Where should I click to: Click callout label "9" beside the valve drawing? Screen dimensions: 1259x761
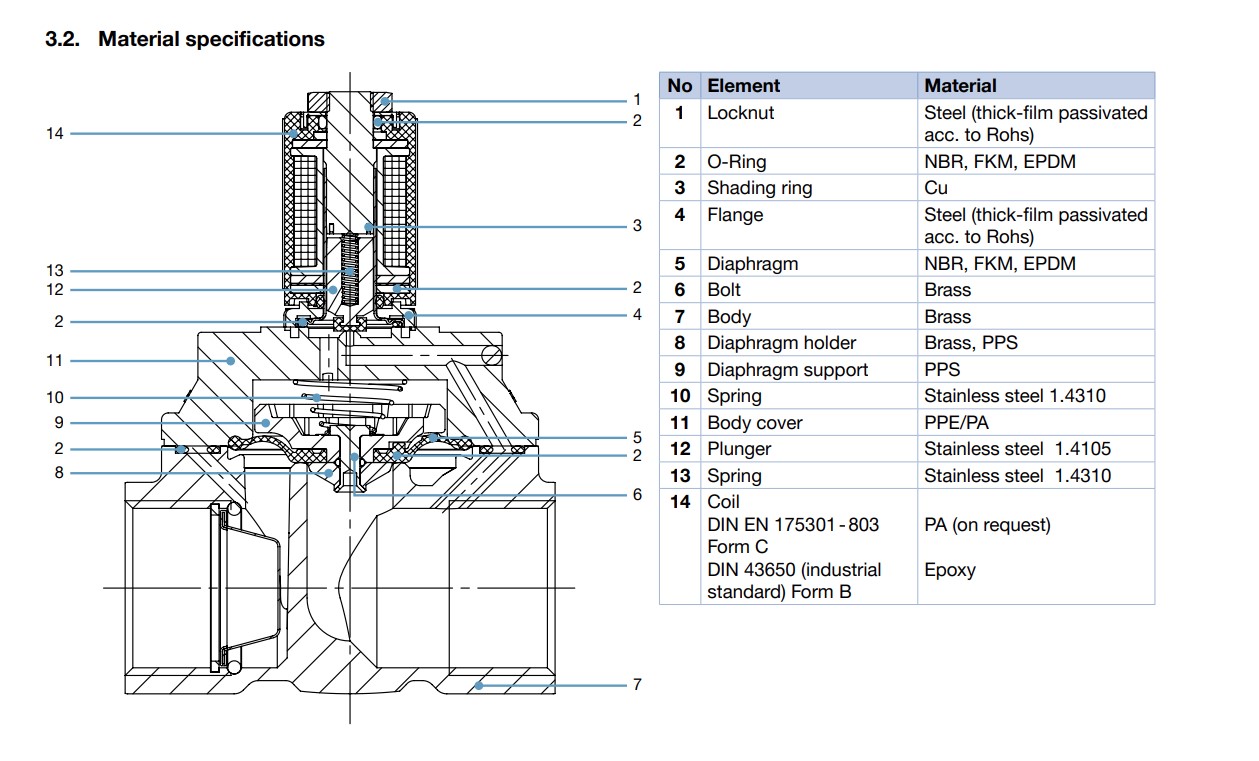59,423
